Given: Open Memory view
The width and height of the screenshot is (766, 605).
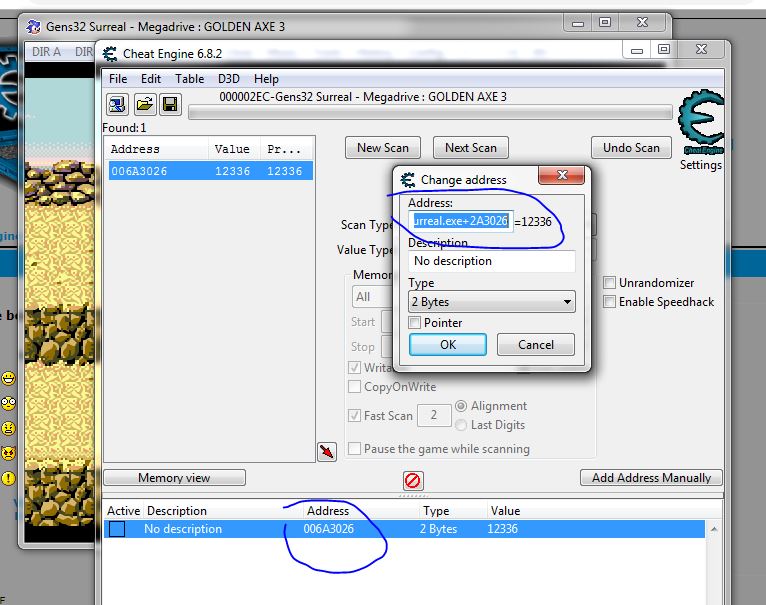Looking at the screenshot, I should tap(174, 477).
